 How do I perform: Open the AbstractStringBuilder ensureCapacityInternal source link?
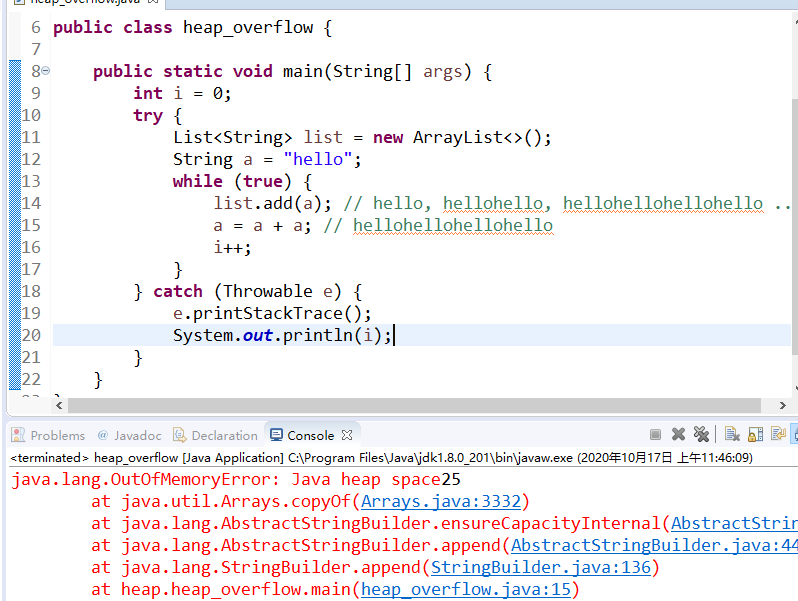click(x=734, y=524)
